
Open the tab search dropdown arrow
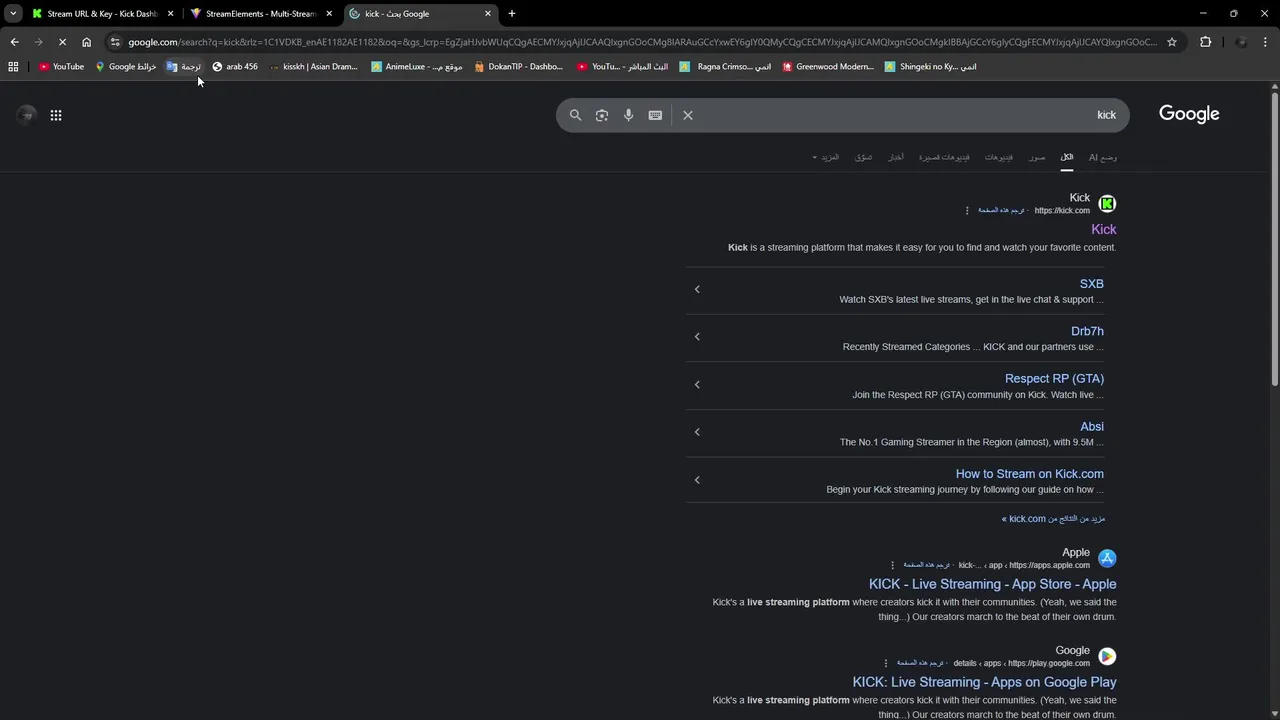(13, 14)
